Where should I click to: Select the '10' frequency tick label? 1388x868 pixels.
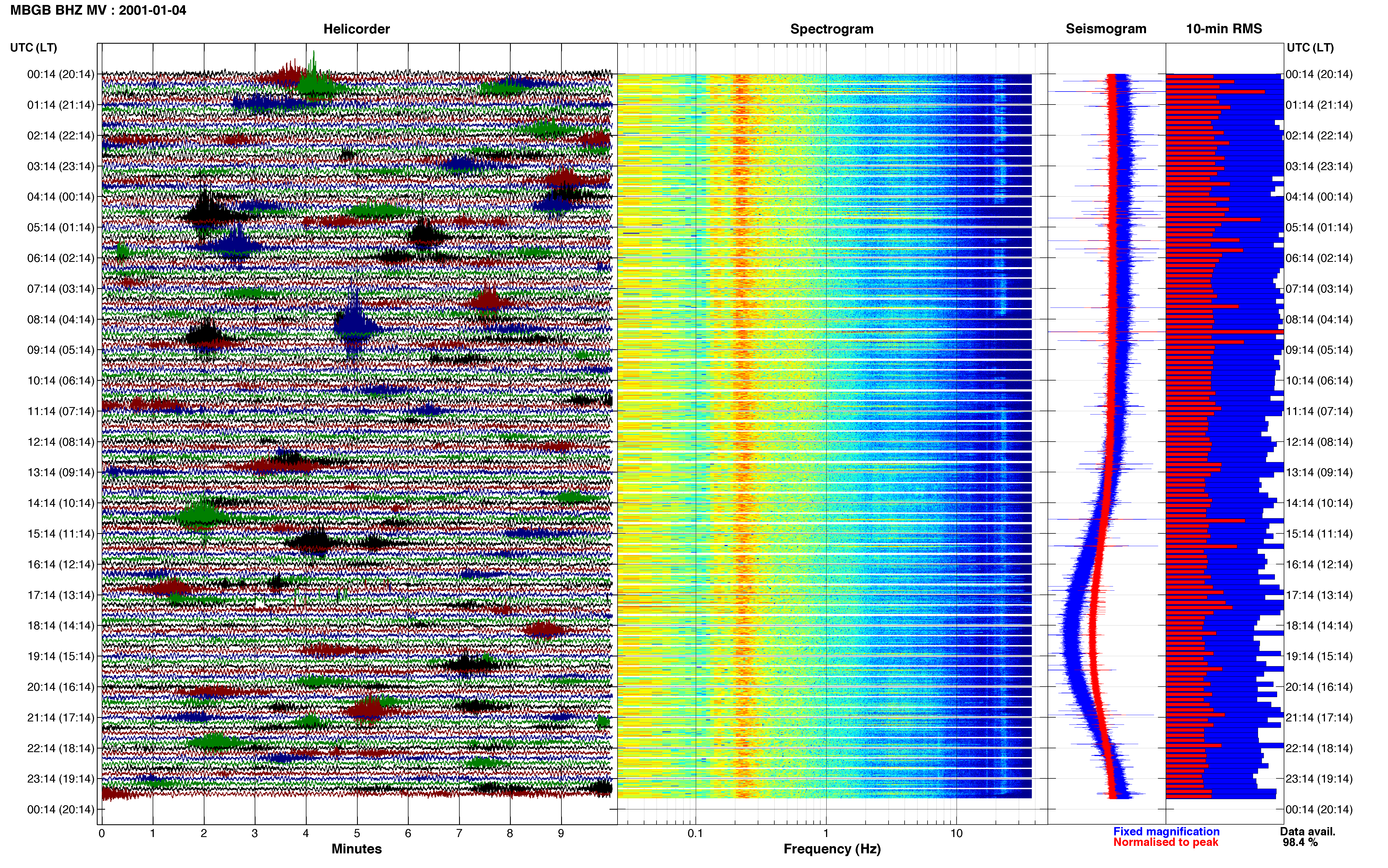956,833
